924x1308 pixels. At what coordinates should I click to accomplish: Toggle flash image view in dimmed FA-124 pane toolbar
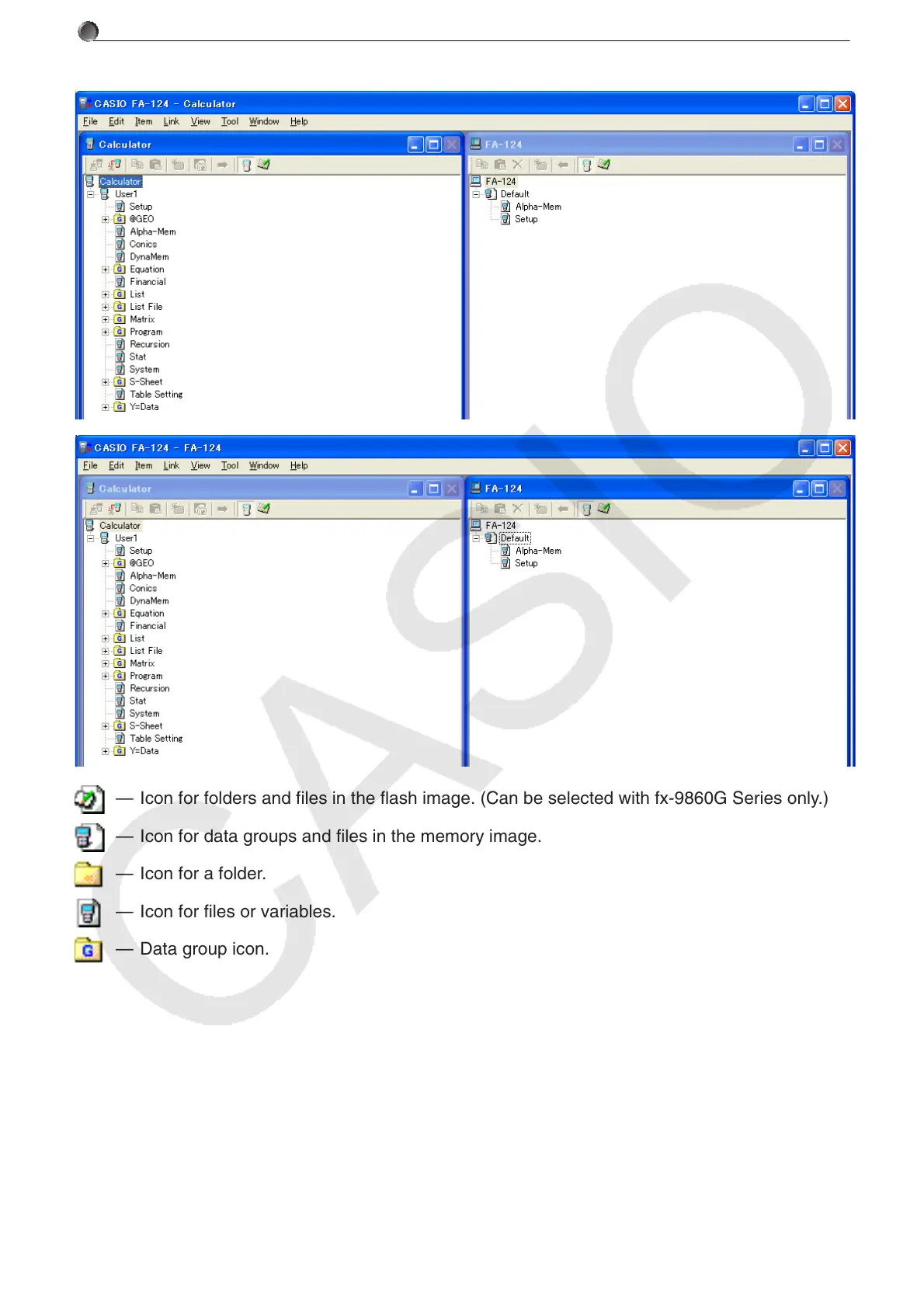pyautogui.click(x=604, y=165)
